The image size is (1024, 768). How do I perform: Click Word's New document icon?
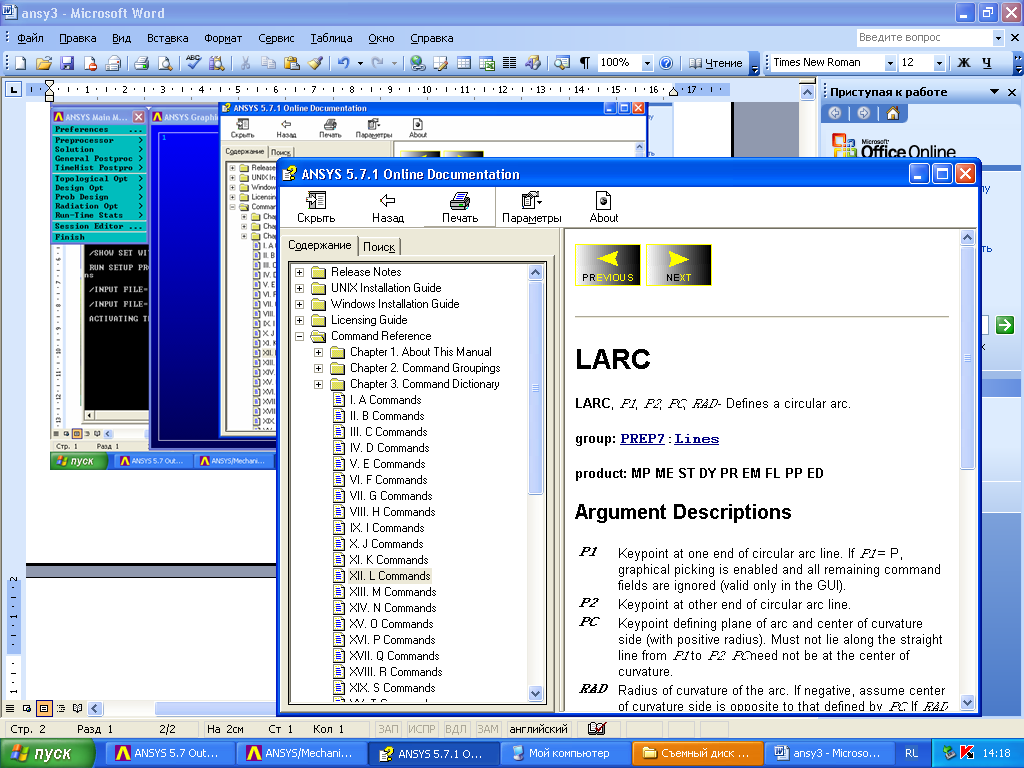[x=21, y=63]
